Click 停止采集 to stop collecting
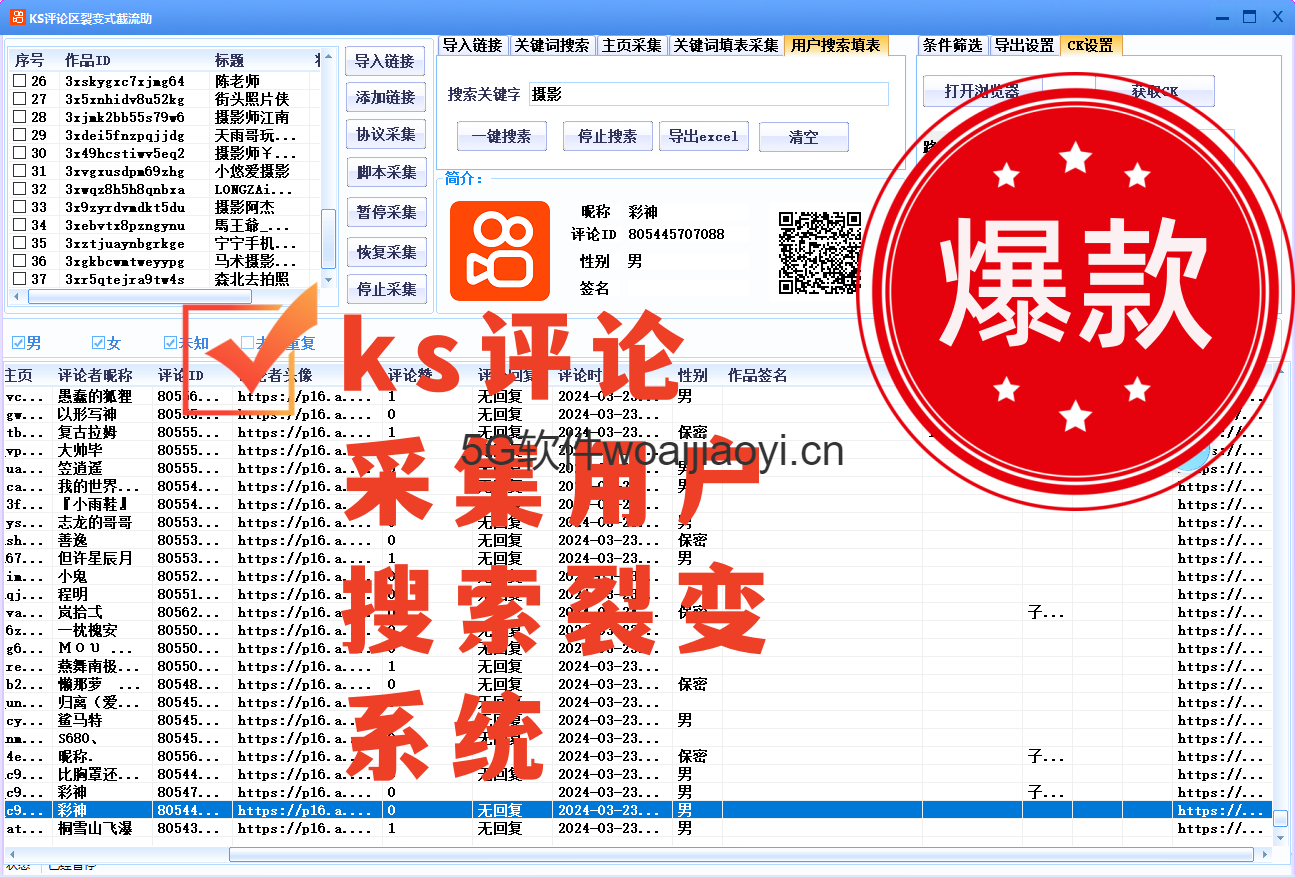This screenshot has width=1295, height=878. pos(386,289)
